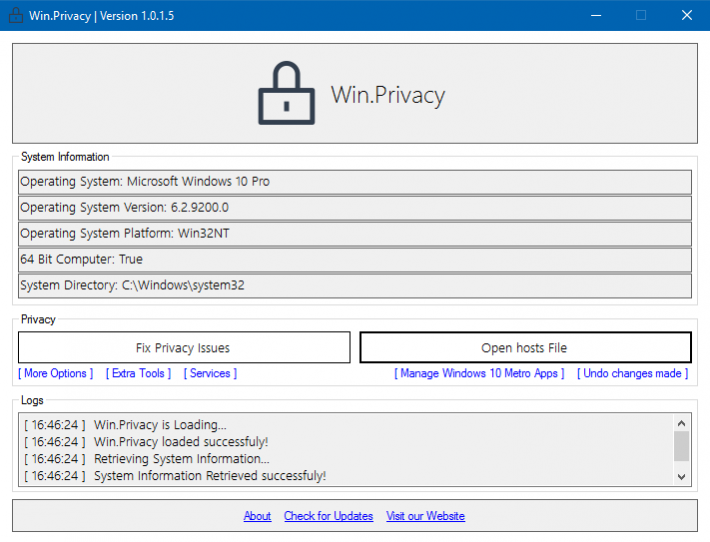Image resolution: width=710 pixels, height=542 pixels.
Task: Open the hosts file
Action: (x=525, y=347)
